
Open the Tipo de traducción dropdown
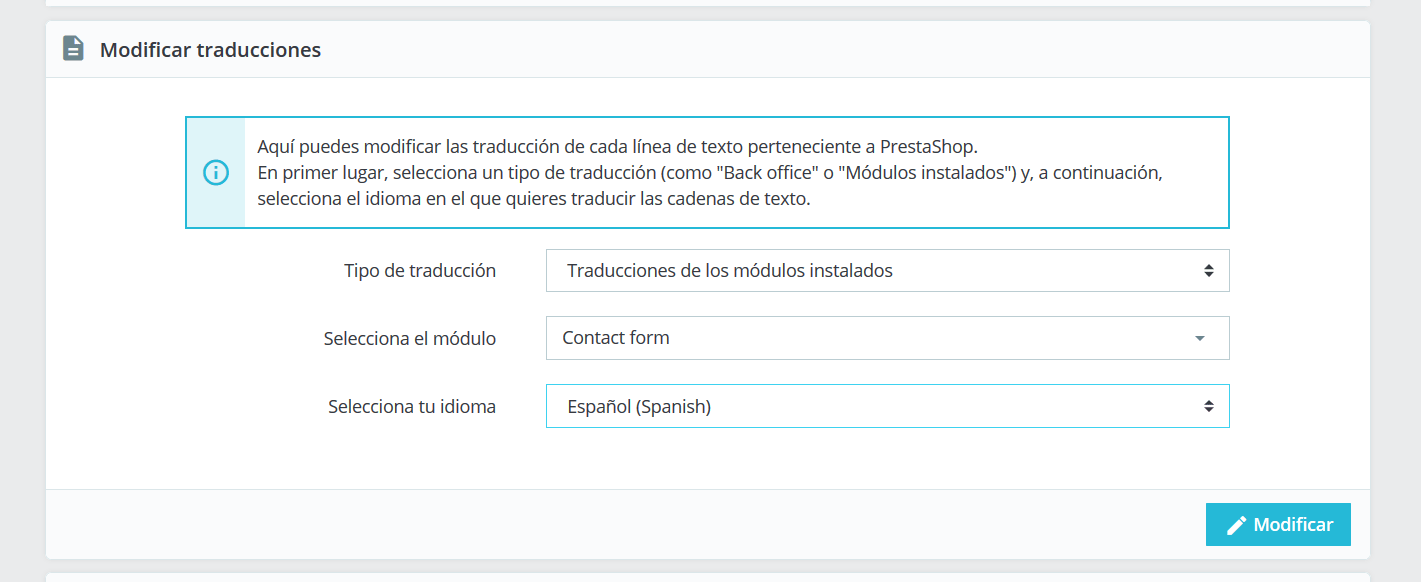point(887,270)
